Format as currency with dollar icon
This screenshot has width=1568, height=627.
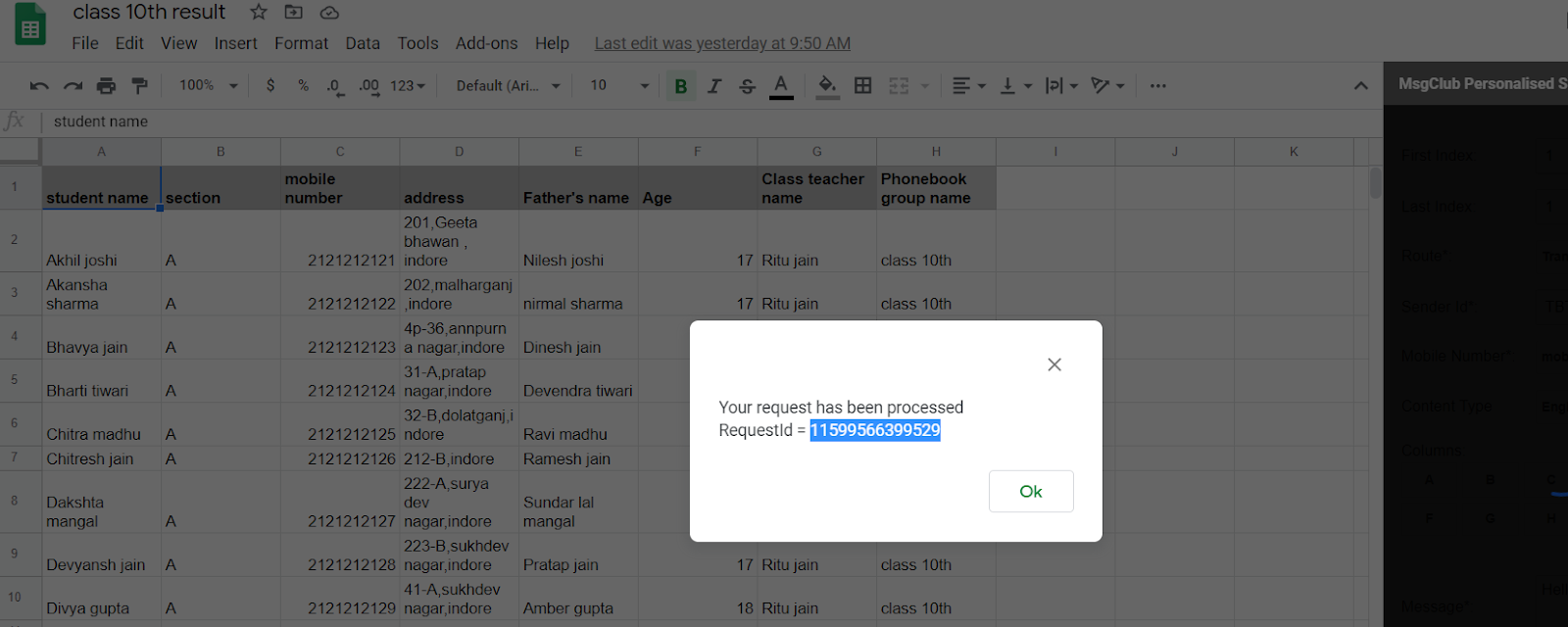(x=270, y=86)
